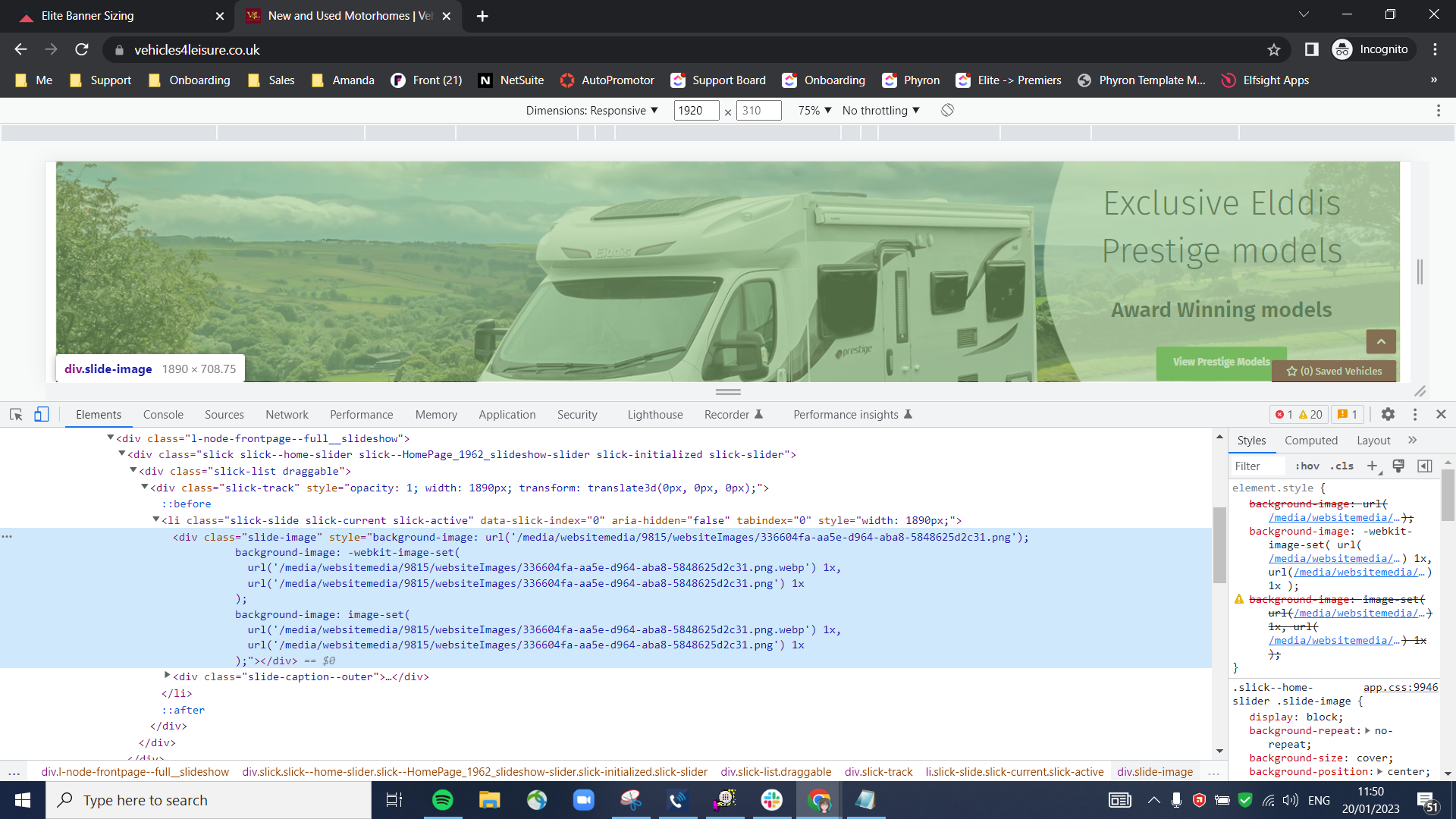Click the Styles filter input
This screenshot has width=1456, height=819.
pos(1259,466)
